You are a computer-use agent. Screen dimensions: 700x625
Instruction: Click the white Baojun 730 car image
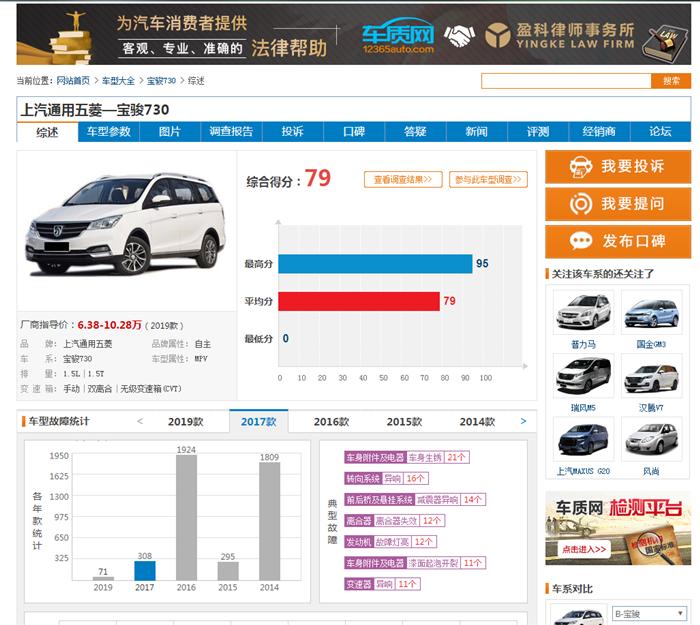(x=125, y=224)
